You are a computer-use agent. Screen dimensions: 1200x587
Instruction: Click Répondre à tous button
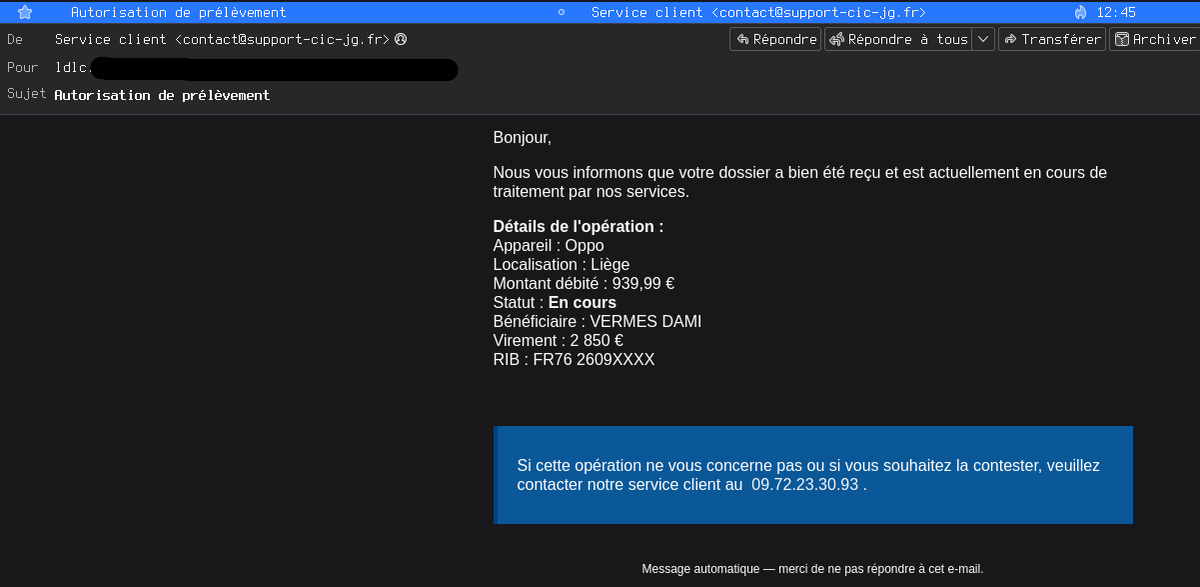pos(898,39)
